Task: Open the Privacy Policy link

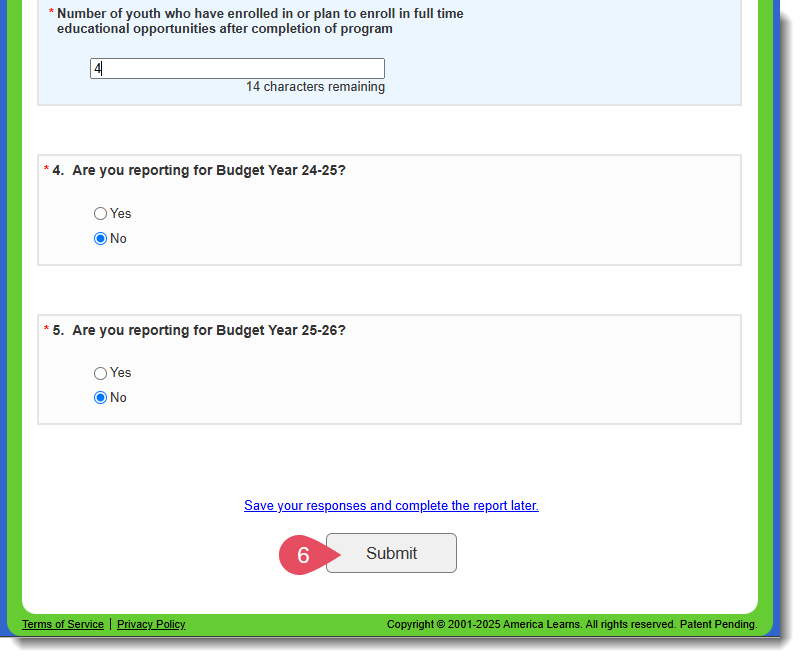Action: (151, 624)
